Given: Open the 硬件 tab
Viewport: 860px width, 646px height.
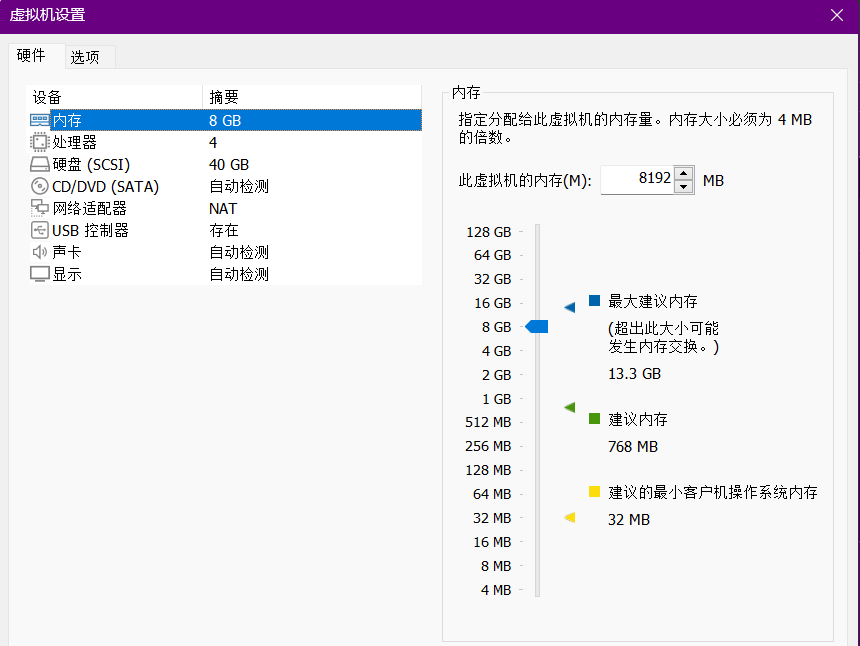Looking at the screenshot, I should click(32, 56).
